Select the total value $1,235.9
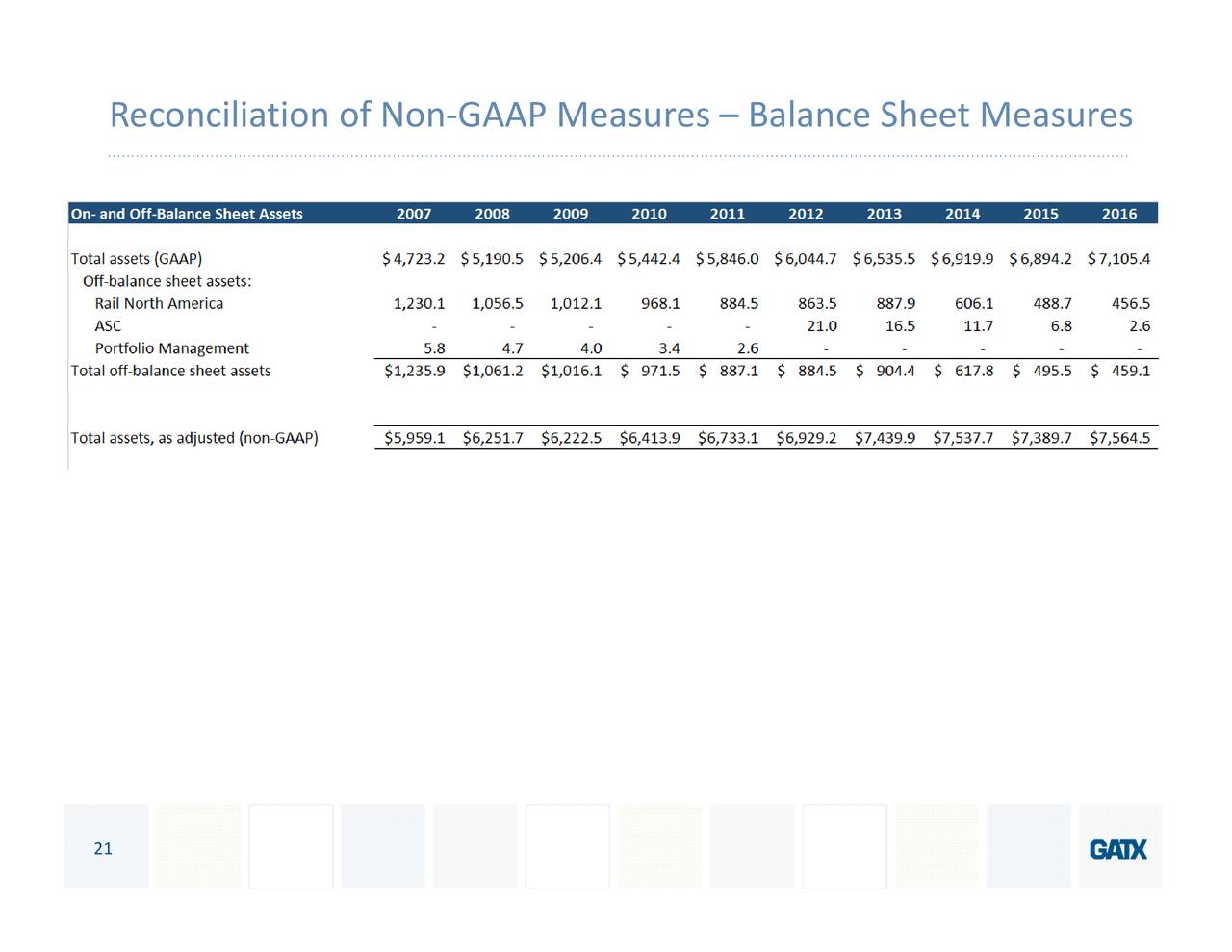Image resolution: width=1232 pixels, height=952 pixels. 415,371
